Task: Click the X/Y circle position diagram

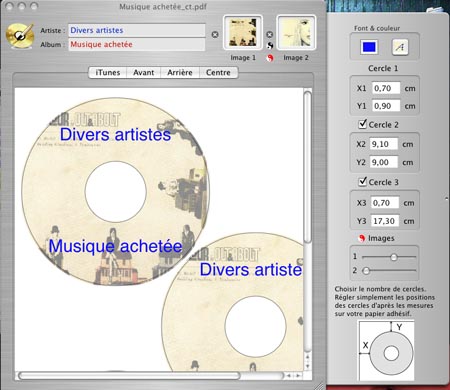Action: click(x=386, y=350)
